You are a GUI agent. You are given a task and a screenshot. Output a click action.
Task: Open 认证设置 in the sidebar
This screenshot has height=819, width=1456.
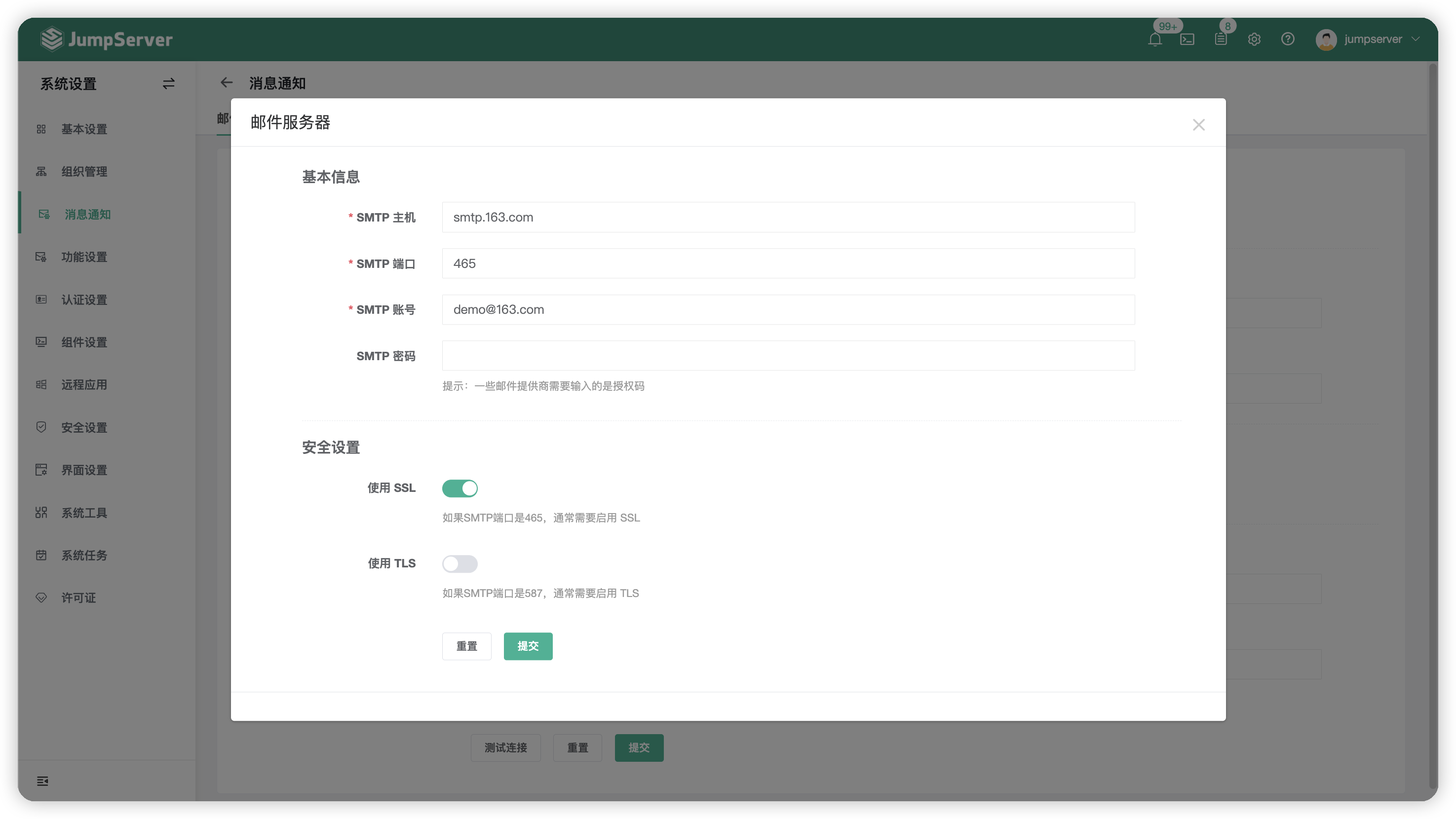[107, 299]
